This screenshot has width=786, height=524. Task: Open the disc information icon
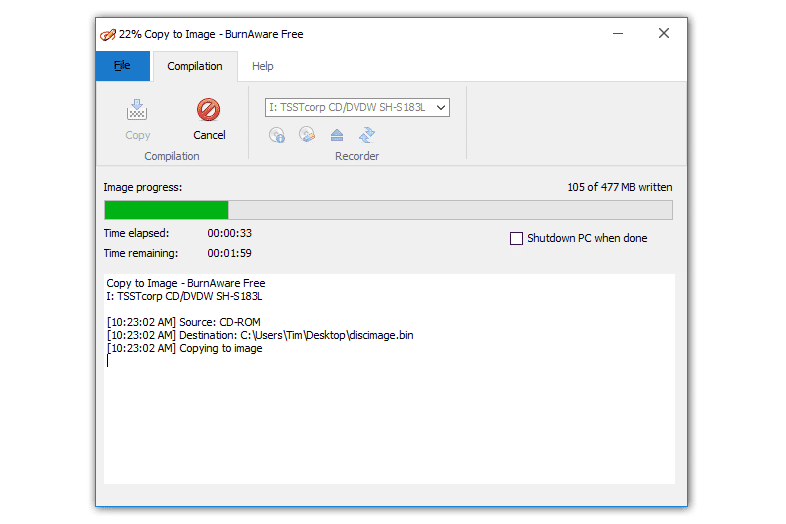(277, 134)
